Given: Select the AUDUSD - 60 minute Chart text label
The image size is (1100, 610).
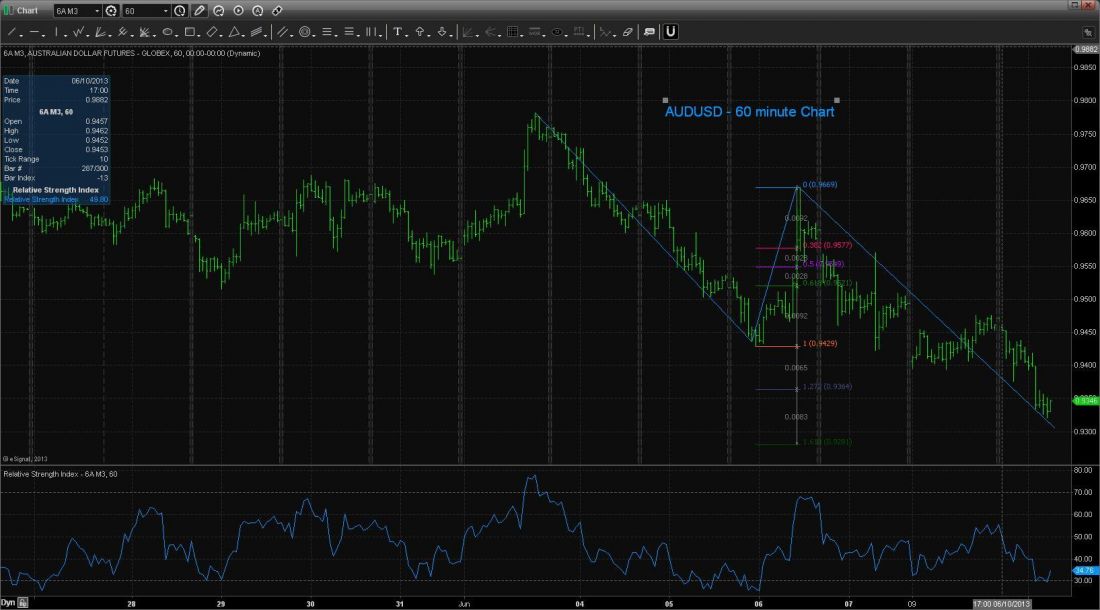Looking at the screenshot, I should tap(749, 112).
